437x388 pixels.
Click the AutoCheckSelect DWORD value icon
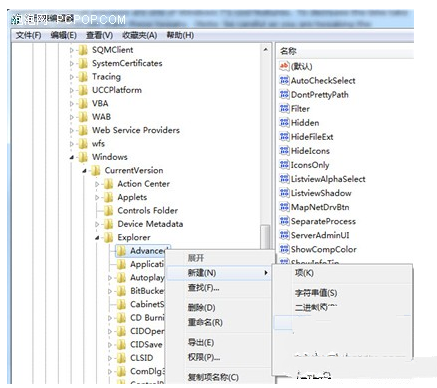coord(284,80)
